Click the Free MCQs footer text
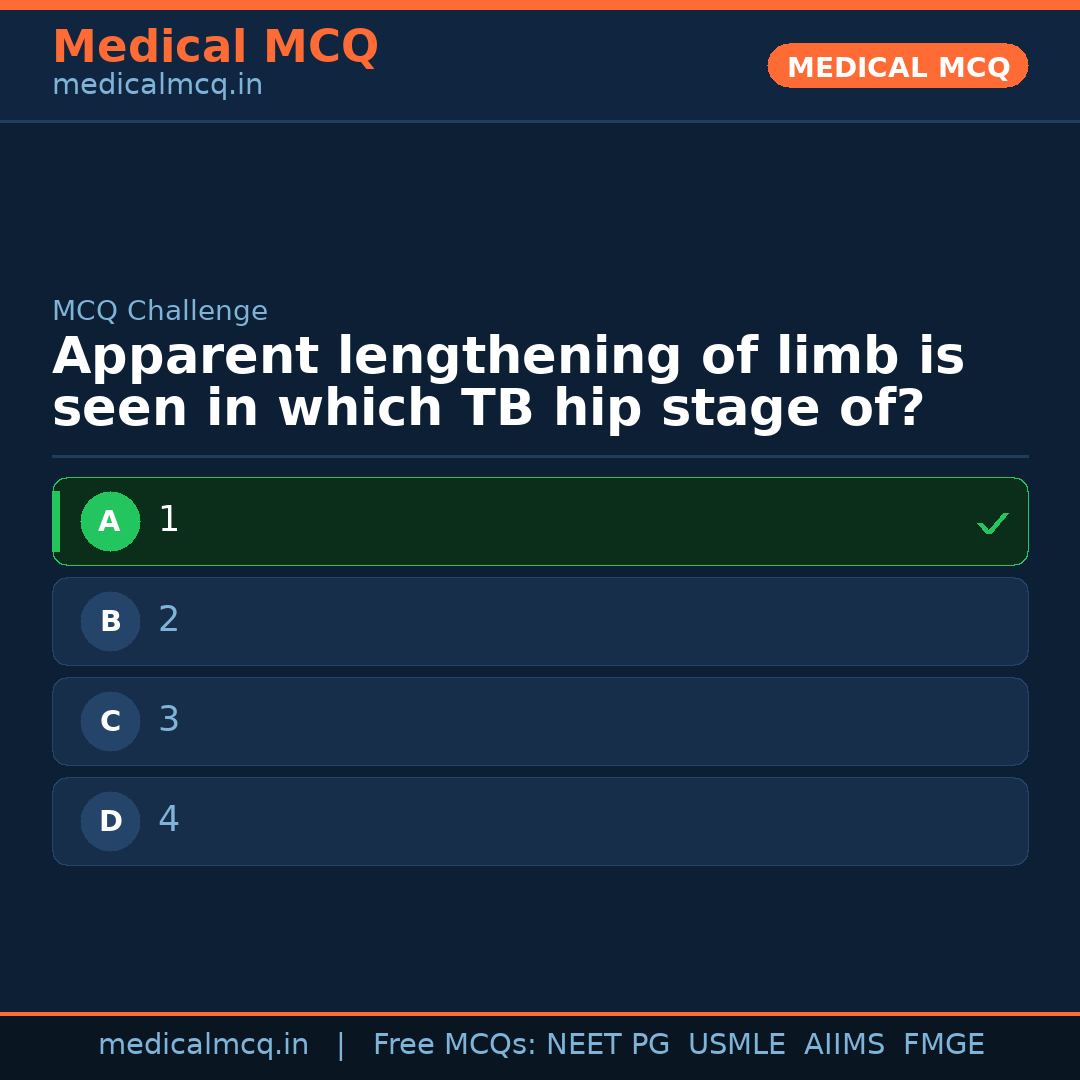Viewport: 1080px width, 1080px height. click(455, 1045)
